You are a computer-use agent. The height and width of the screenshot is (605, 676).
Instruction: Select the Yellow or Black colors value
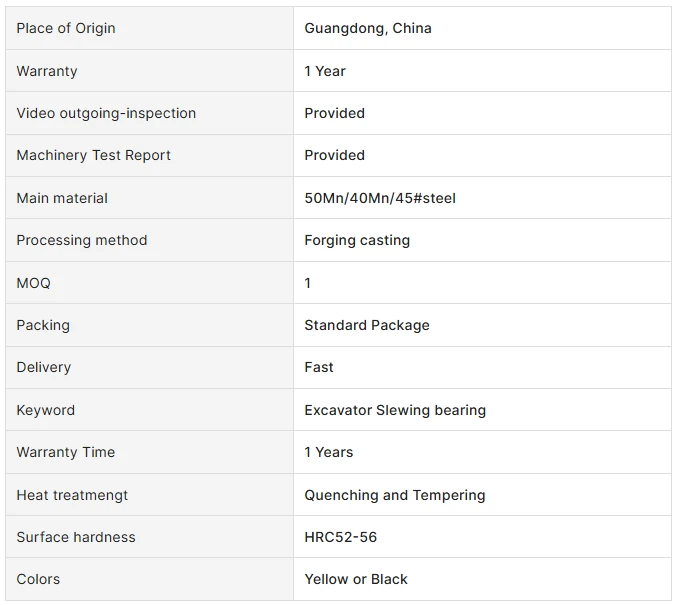(x=356, y=579)
